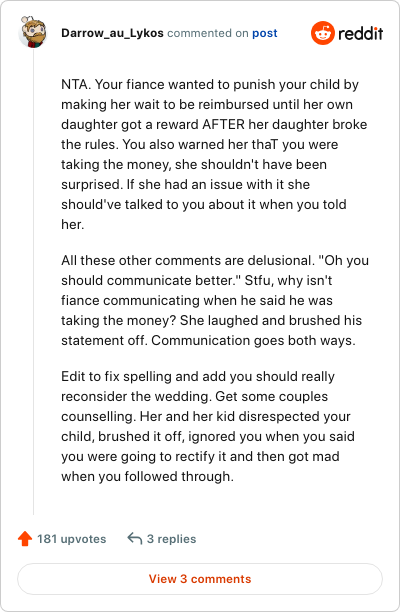The image size is (400, 612).
Task: Click the final line "when you followed through."
Action: (148, 476)
